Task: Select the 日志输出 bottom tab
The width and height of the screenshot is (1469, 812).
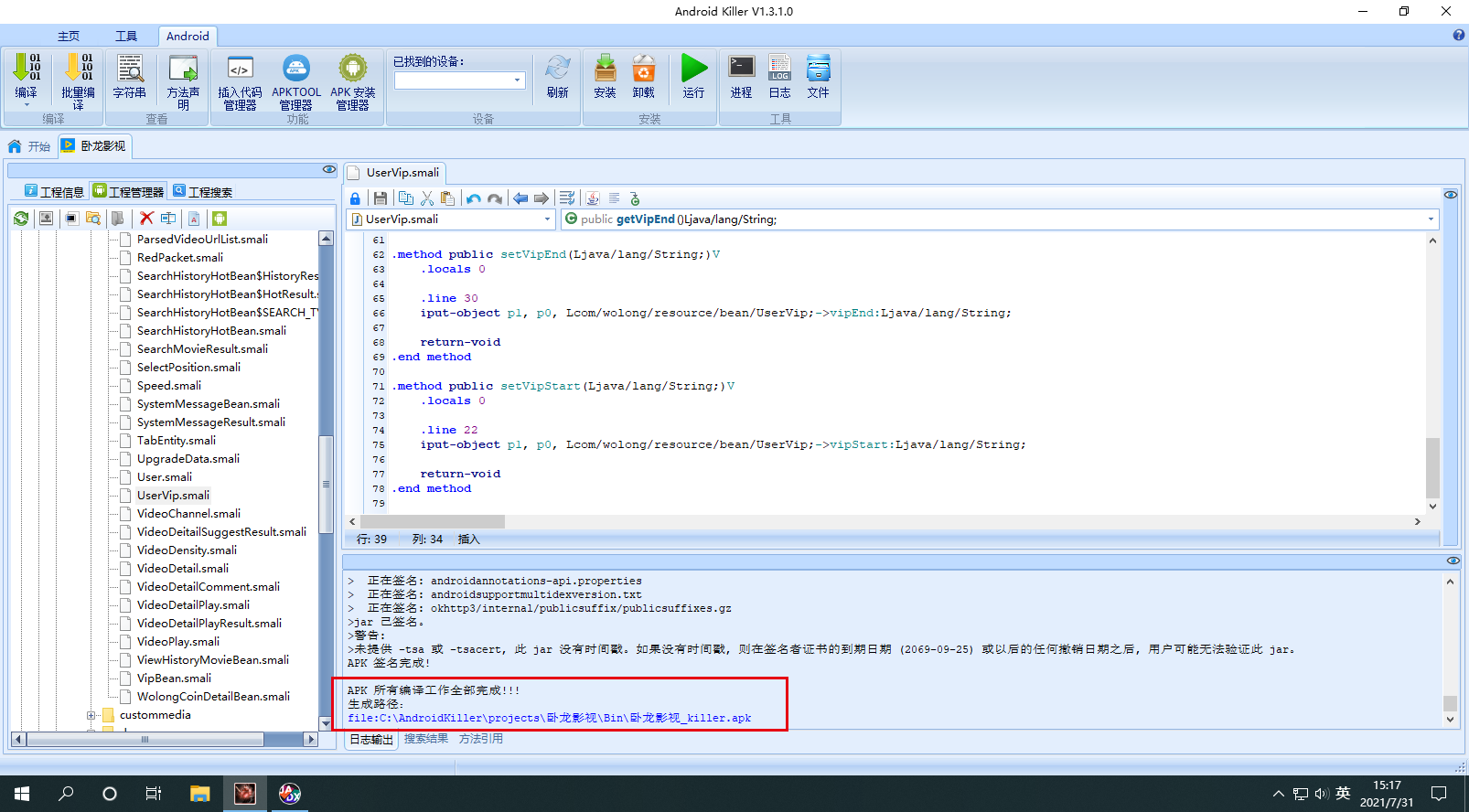Action: click(x=371, y=740)
